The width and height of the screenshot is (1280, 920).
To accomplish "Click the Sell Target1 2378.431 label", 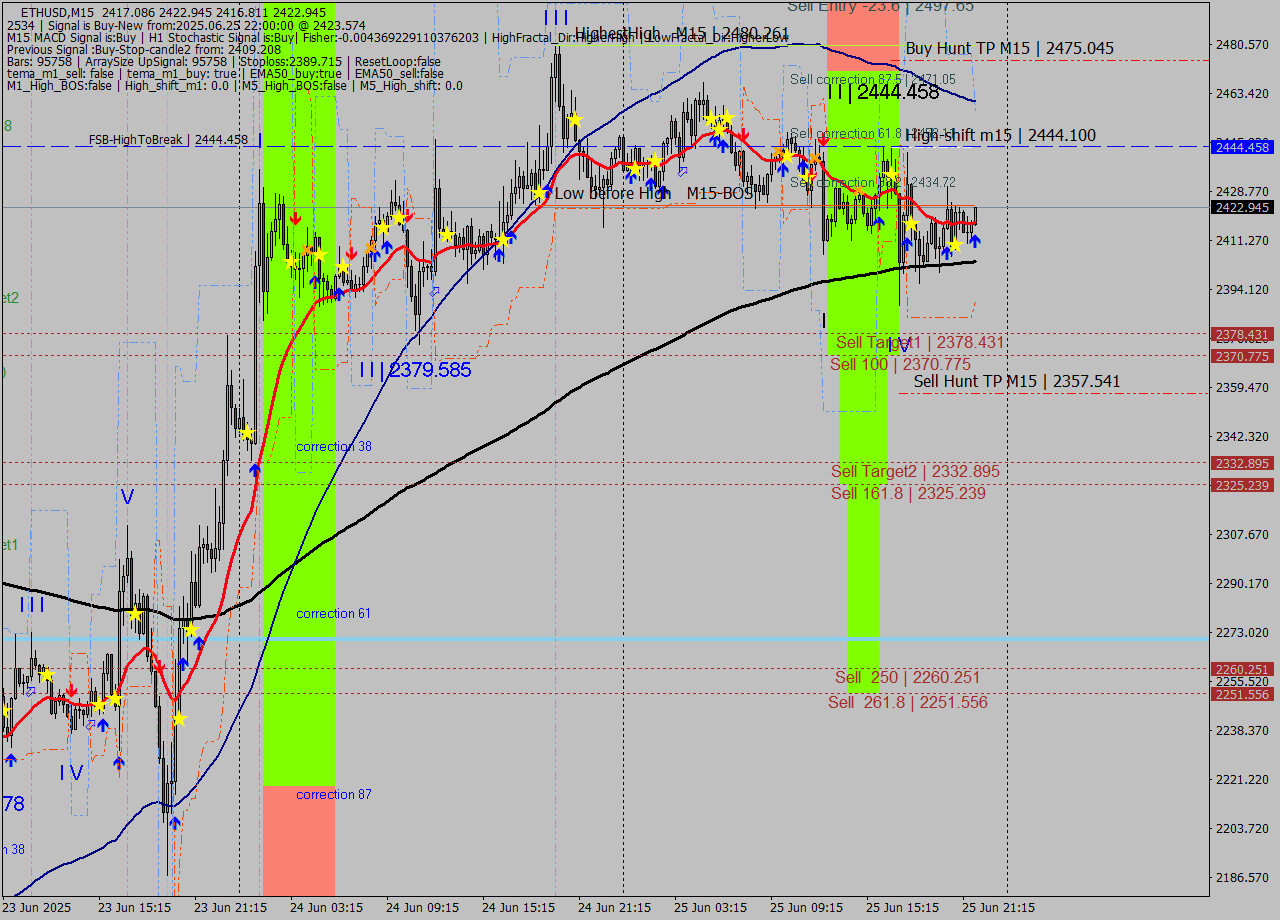I will (x=920, y=342).
